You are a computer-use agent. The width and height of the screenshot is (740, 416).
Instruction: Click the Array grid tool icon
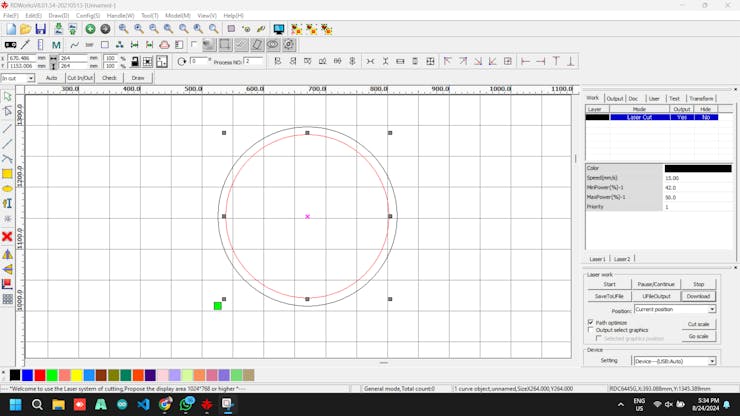point(7,299)
